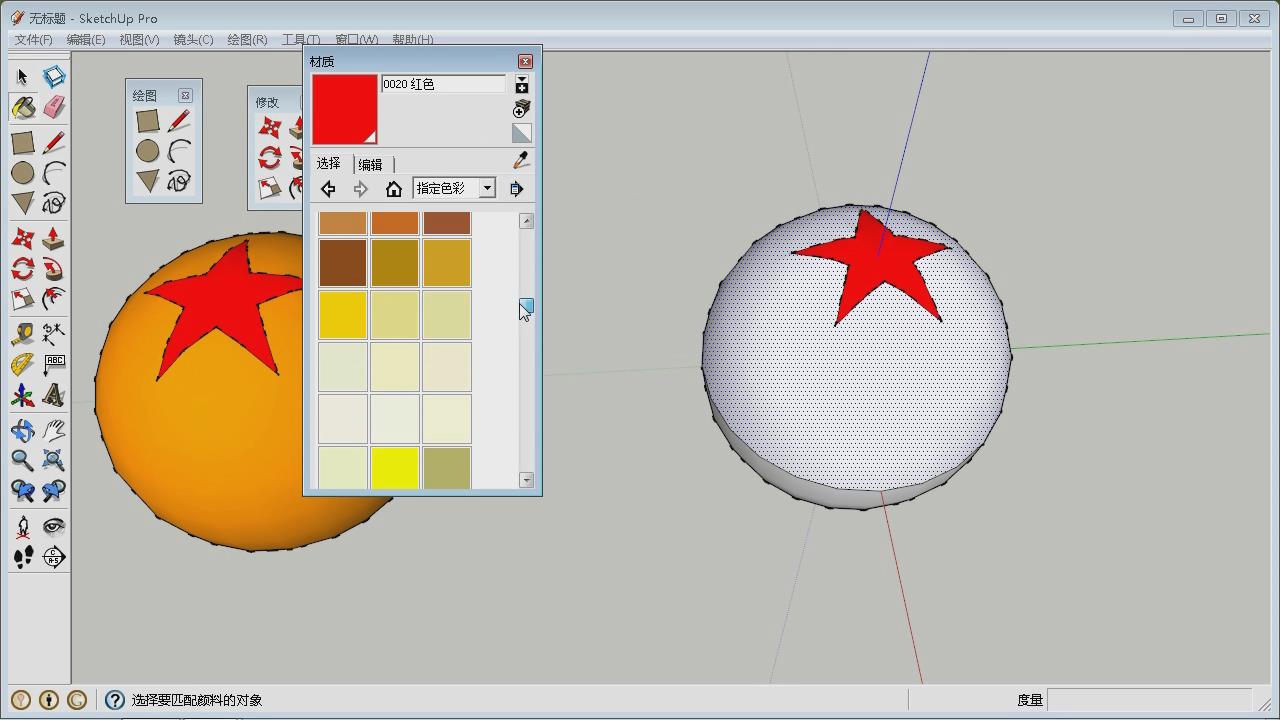Pick the pink Eraser tool
1280x720 pixels.
(x=54, y=107)
